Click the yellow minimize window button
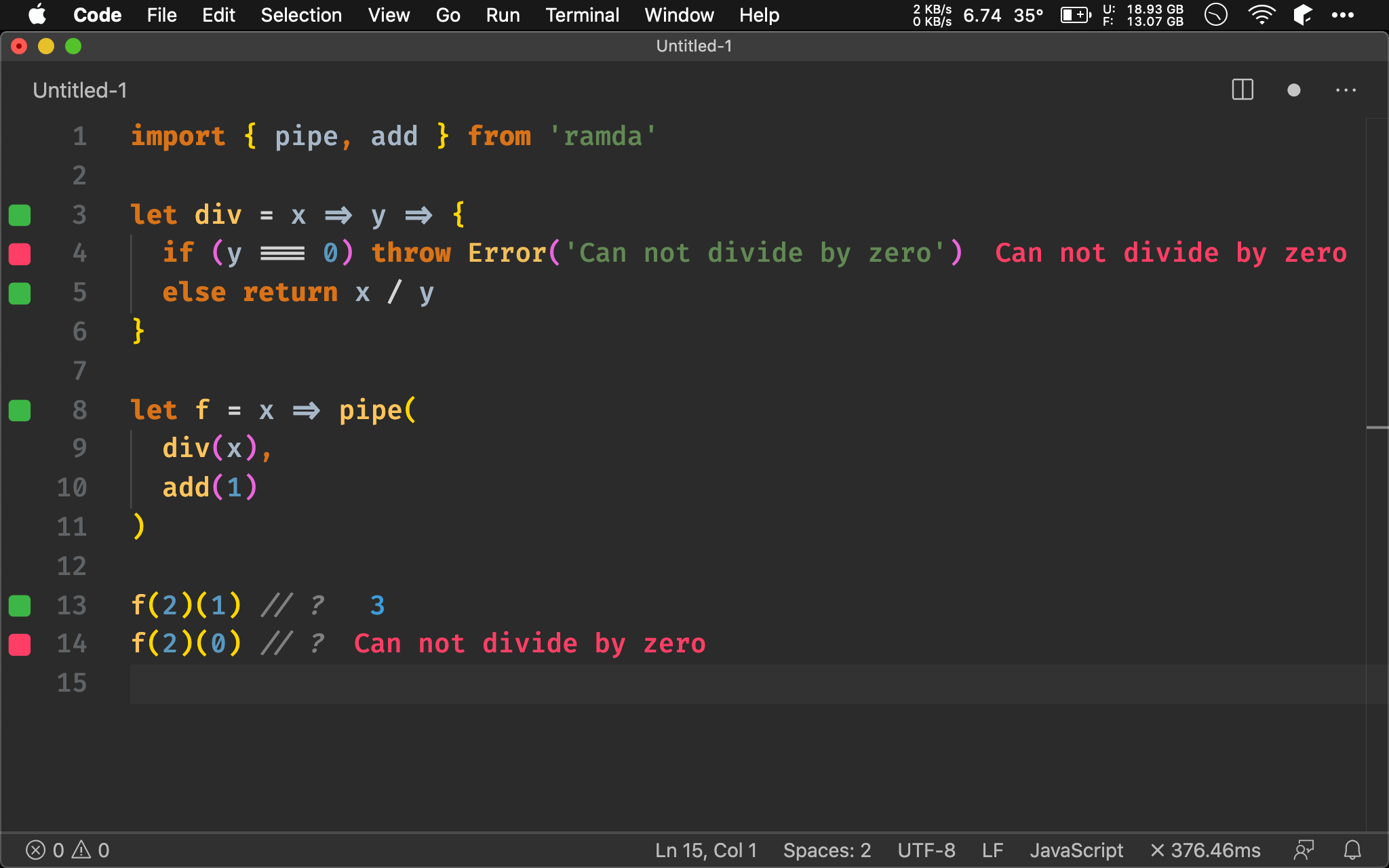 coord(46,46)
